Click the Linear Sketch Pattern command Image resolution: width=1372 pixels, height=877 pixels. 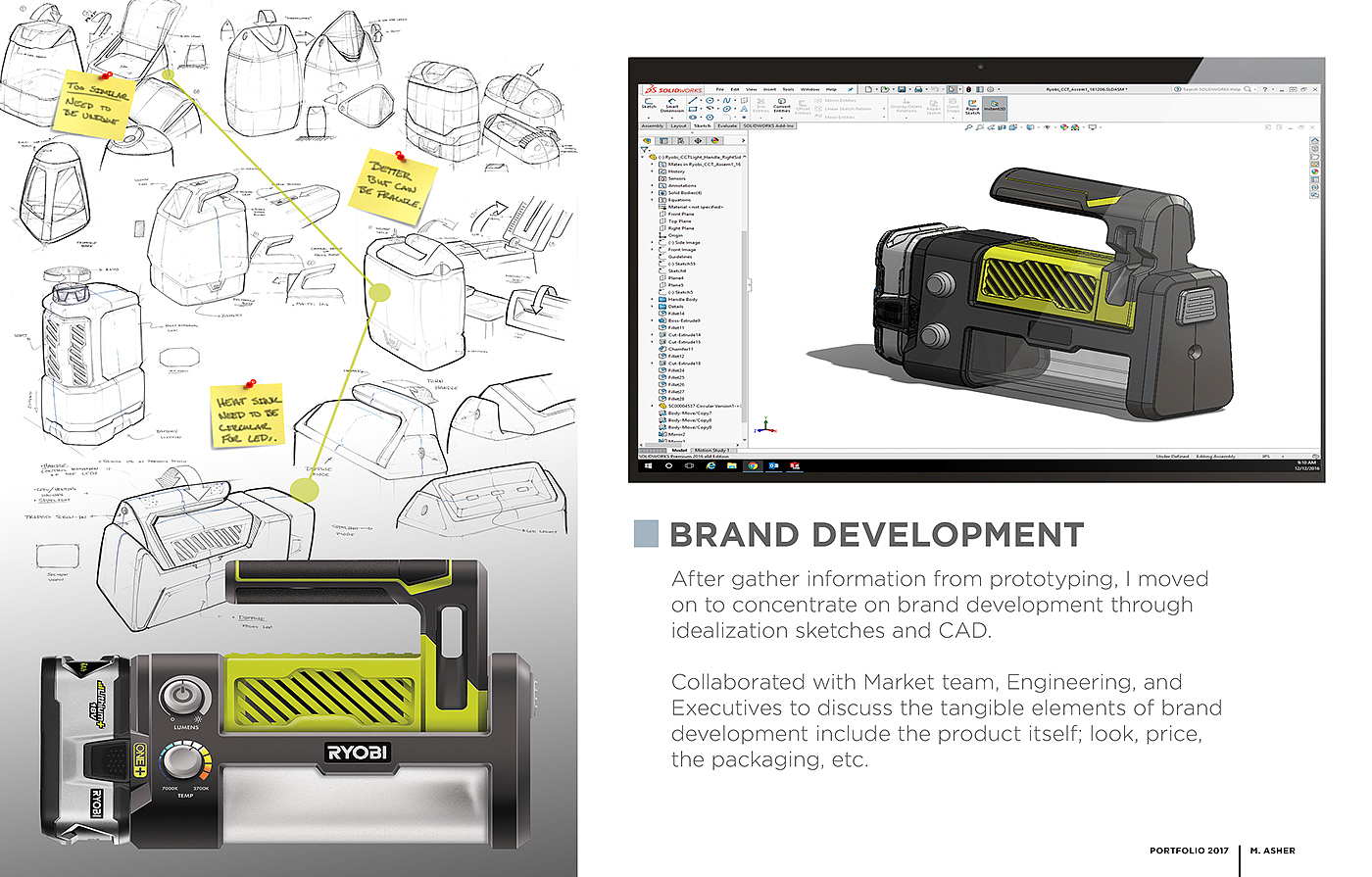point(843,109)
